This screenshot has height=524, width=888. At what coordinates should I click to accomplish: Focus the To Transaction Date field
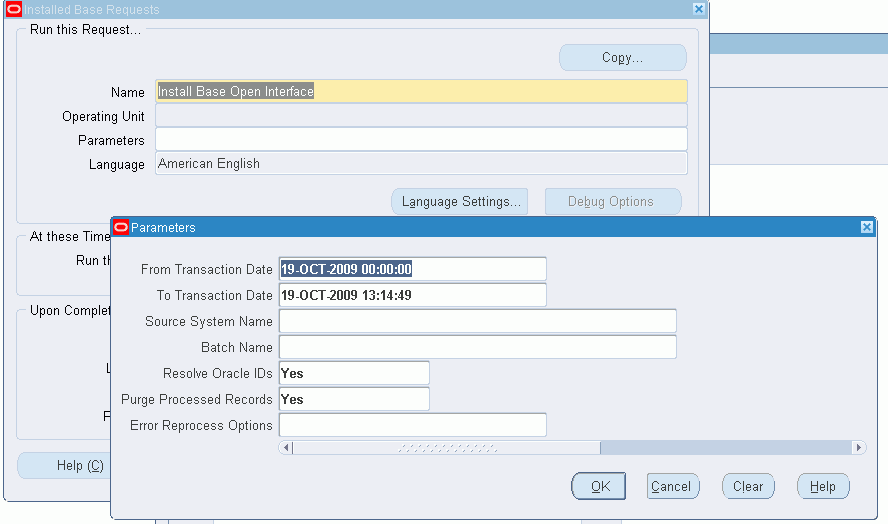pyautogui.click(x=412, y=295)
